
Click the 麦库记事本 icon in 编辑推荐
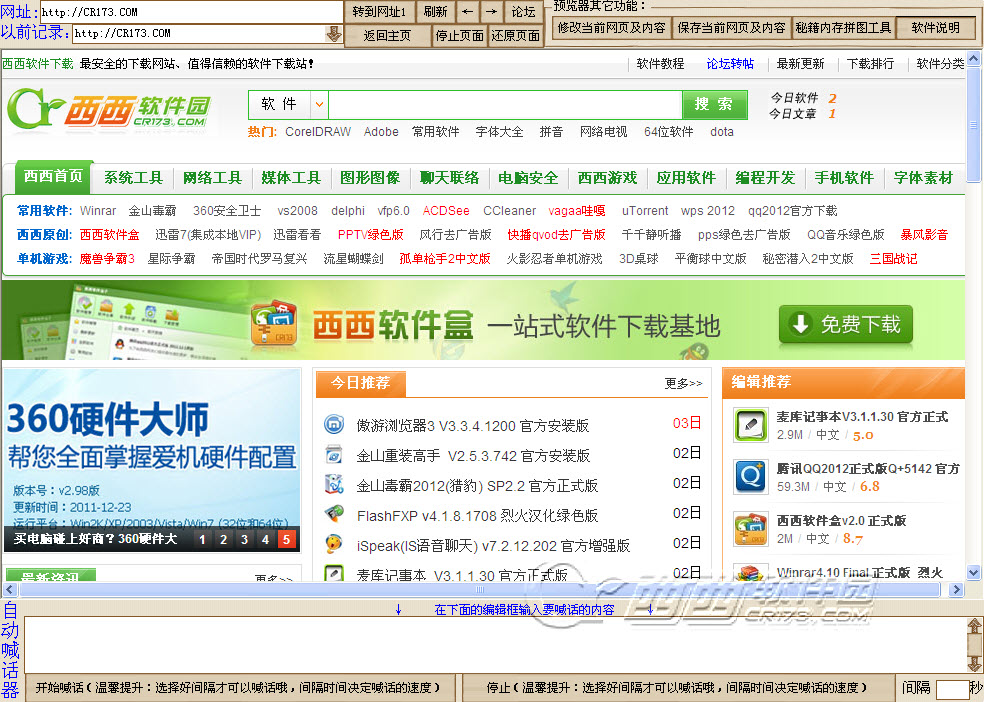(751, 426)
